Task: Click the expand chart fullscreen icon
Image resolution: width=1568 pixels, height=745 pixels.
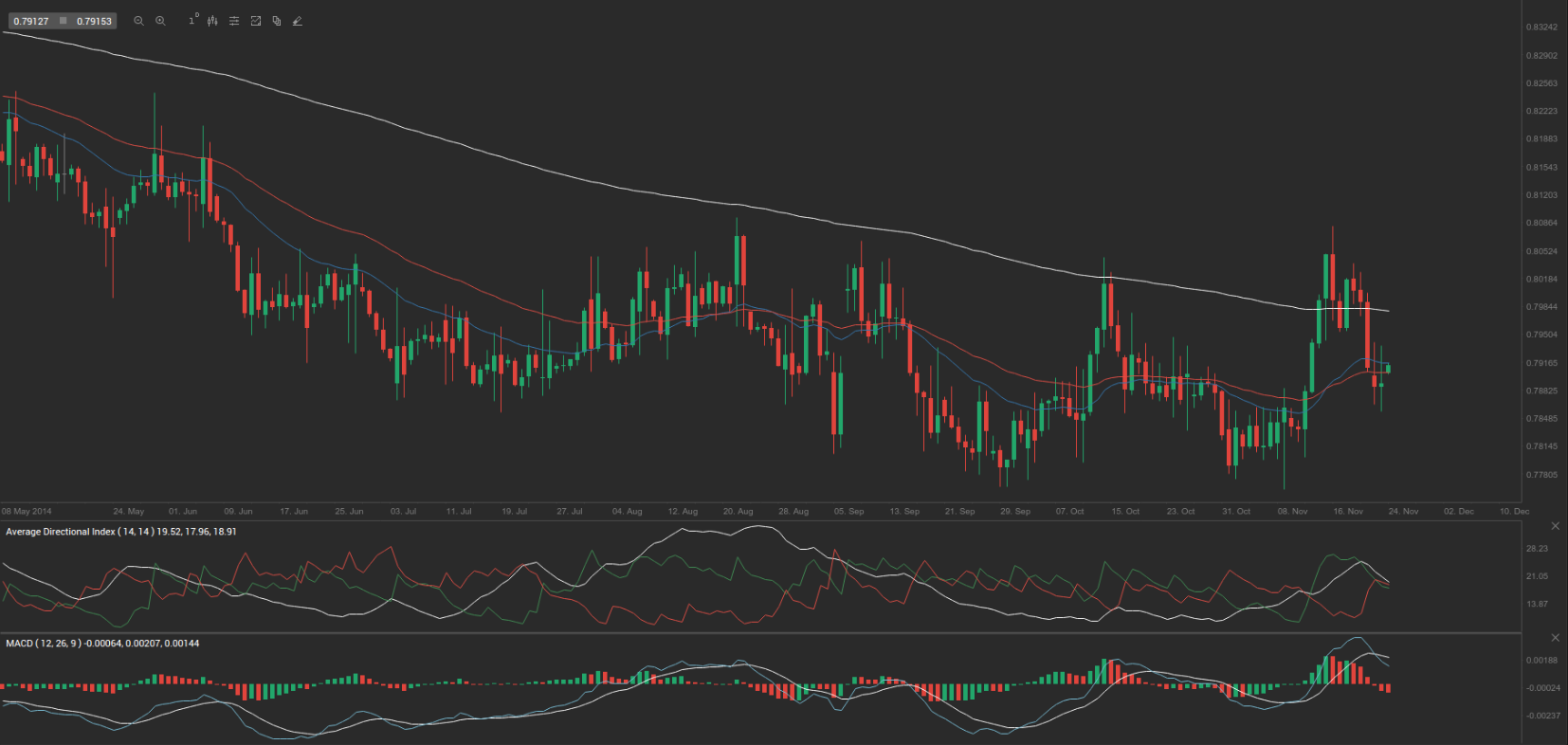Action: pos(255,21)
